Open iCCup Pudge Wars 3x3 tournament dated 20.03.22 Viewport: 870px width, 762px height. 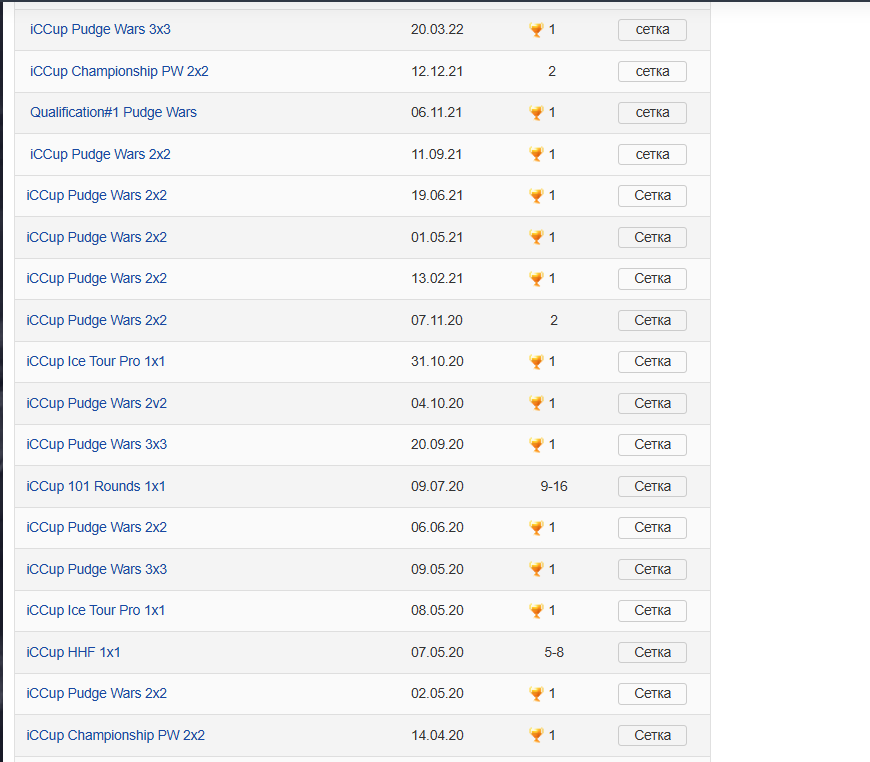coord(100,29)
